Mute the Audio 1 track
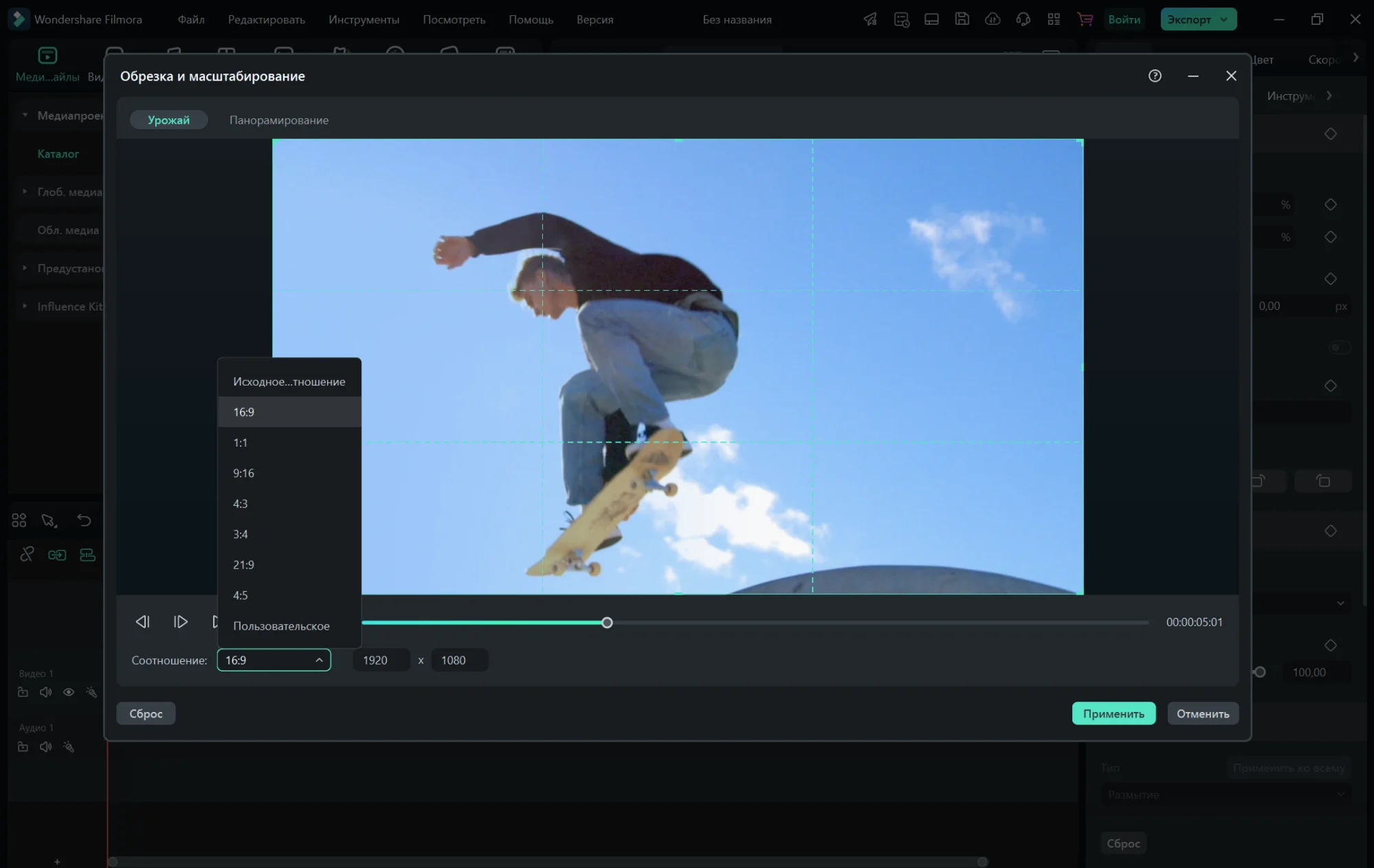 [46, 746]
